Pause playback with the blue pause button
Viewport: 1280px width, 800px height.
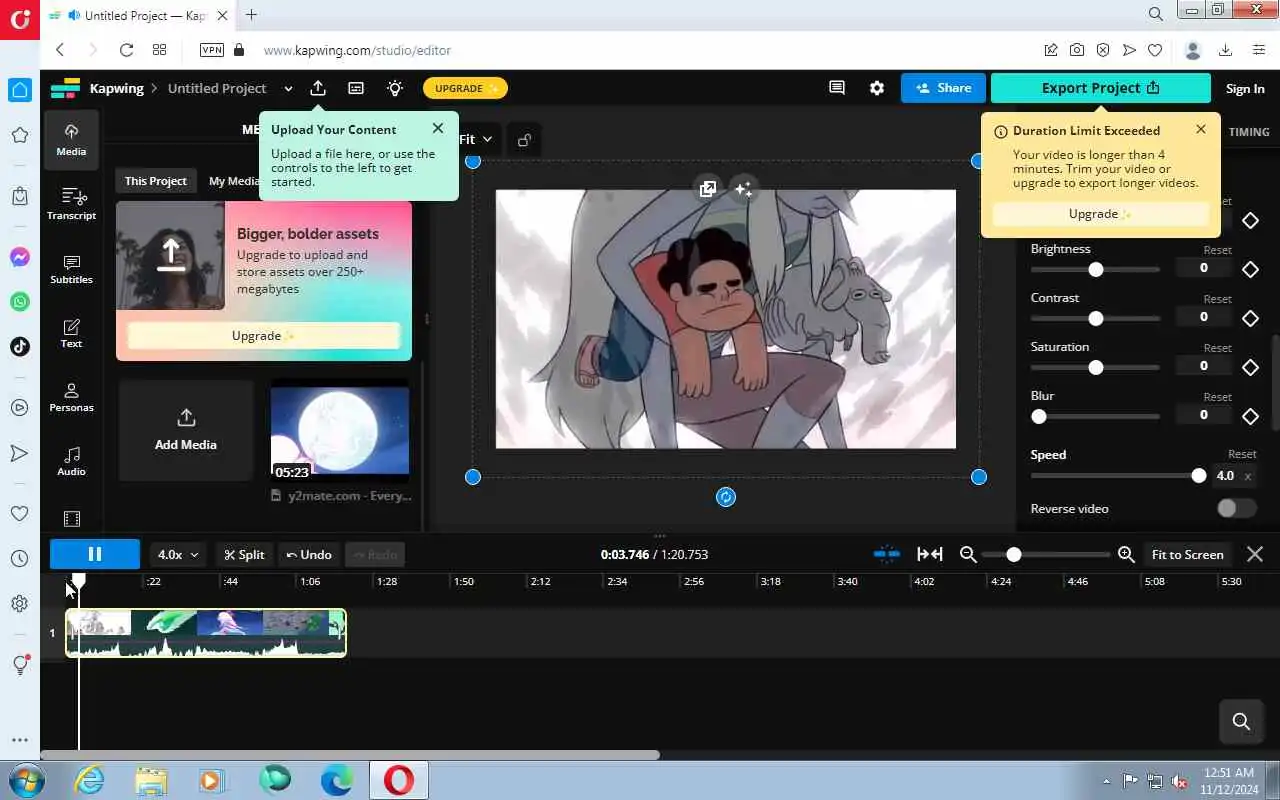[x=95, y=554]
